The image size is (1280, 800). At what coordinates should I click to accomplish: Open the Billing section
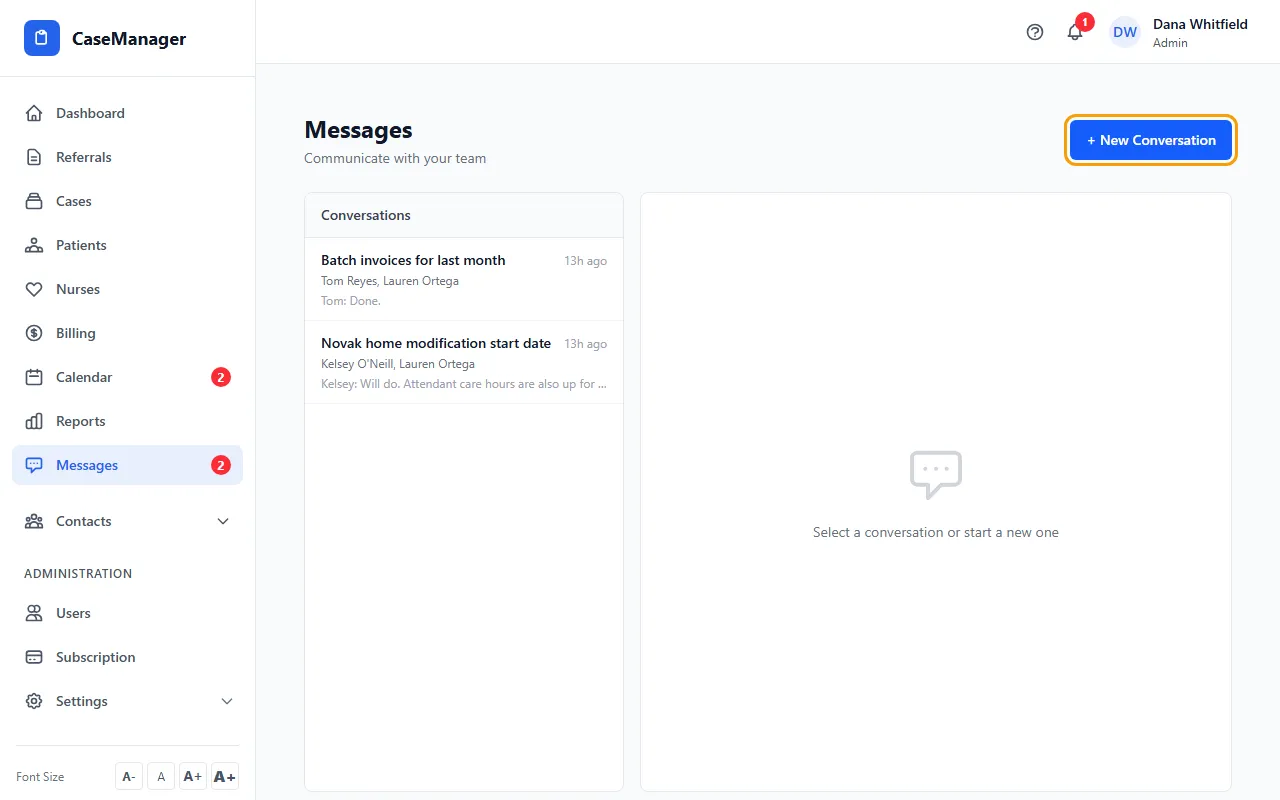[127, 333]
